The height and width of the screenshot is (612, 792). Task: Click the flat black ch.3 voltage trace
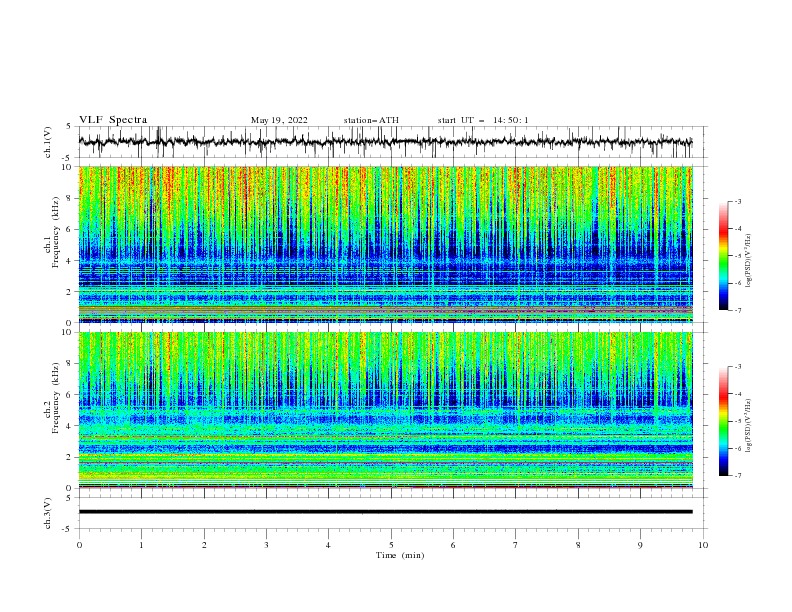tap(385, 512)
